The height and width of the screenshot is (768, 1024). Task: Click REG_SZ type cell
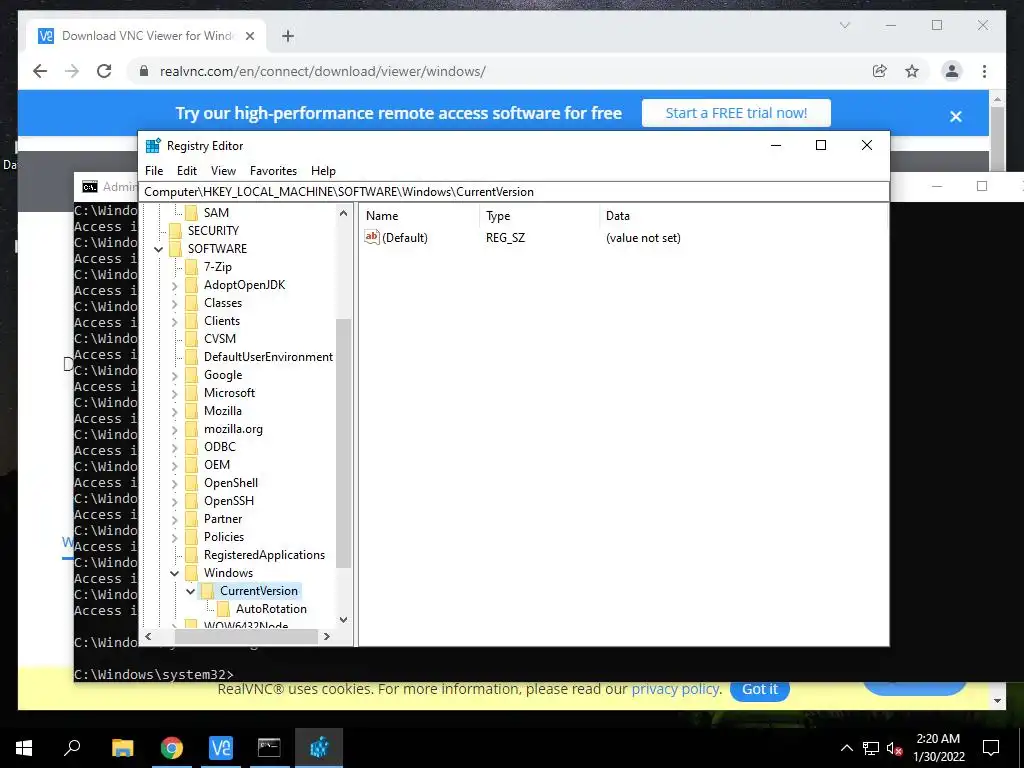coord(505,238)
